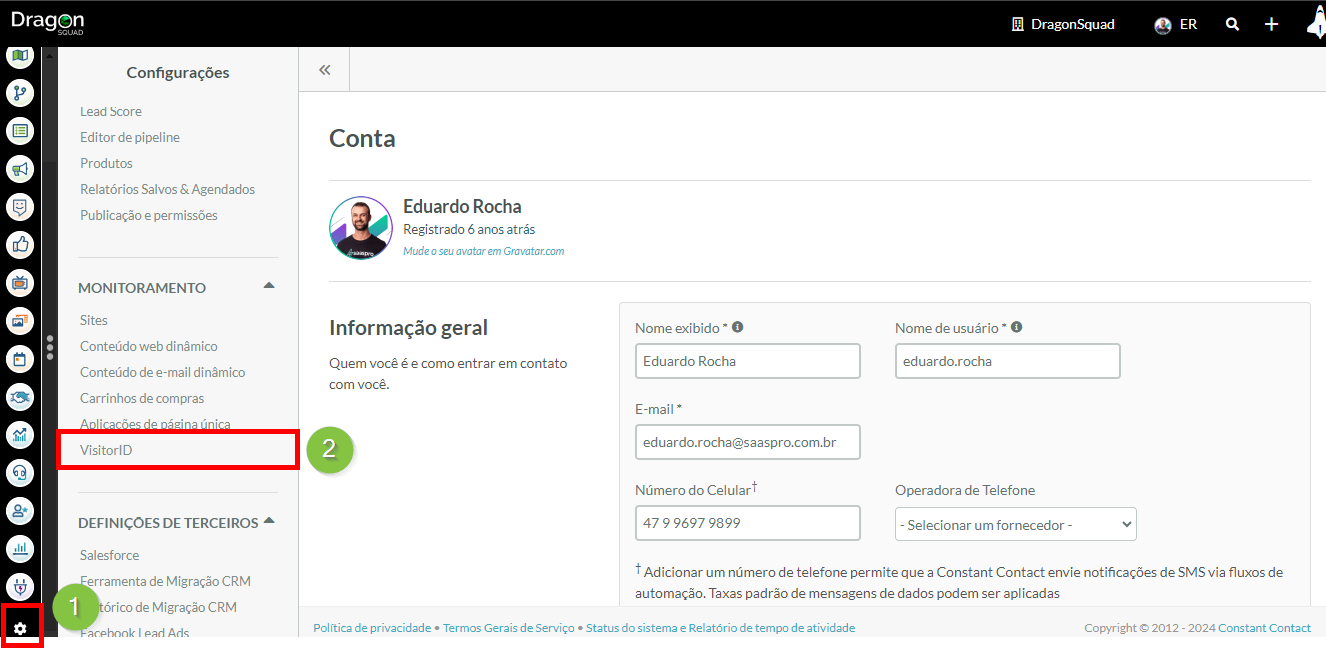1326x648 pixels.
Task: Open Aplicações de página única
Action: click(x=155, y=424)
